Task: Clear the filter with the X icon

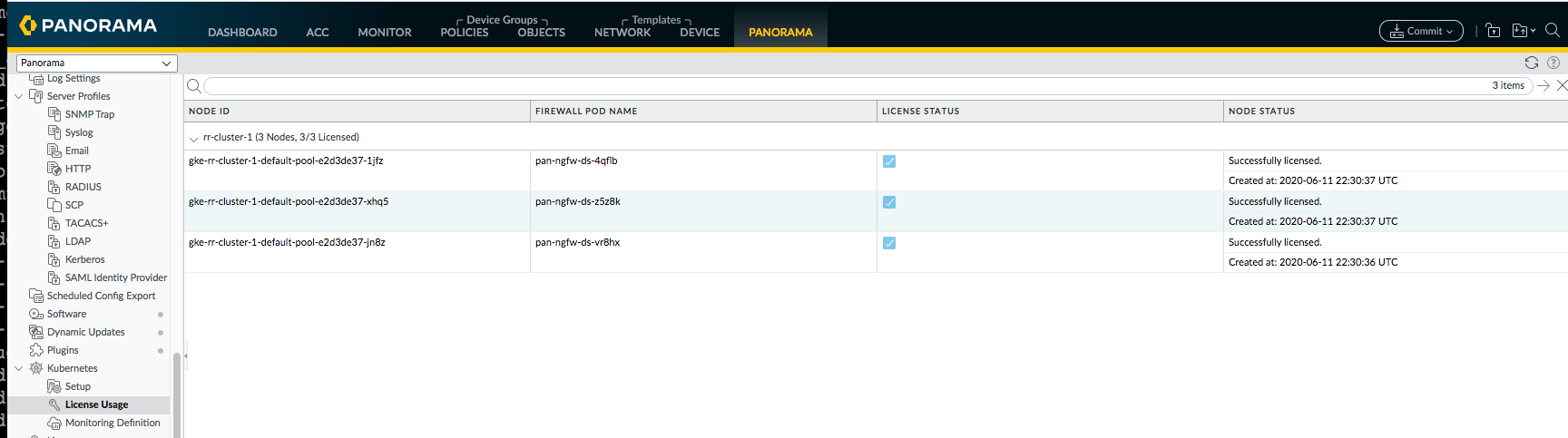Action: tap(1562, 85)
